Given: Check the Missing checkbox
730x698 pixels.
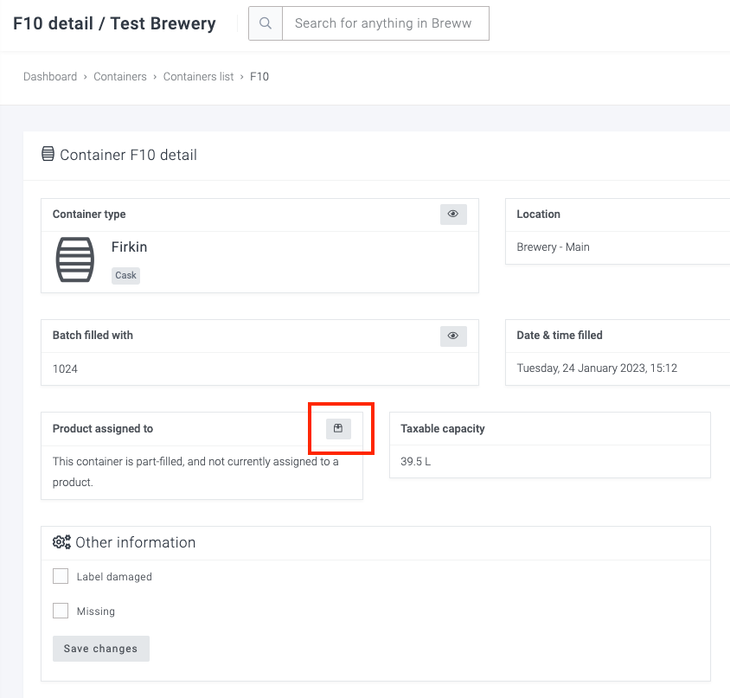Looking at the screenshot, I should [x=61, y=610].
